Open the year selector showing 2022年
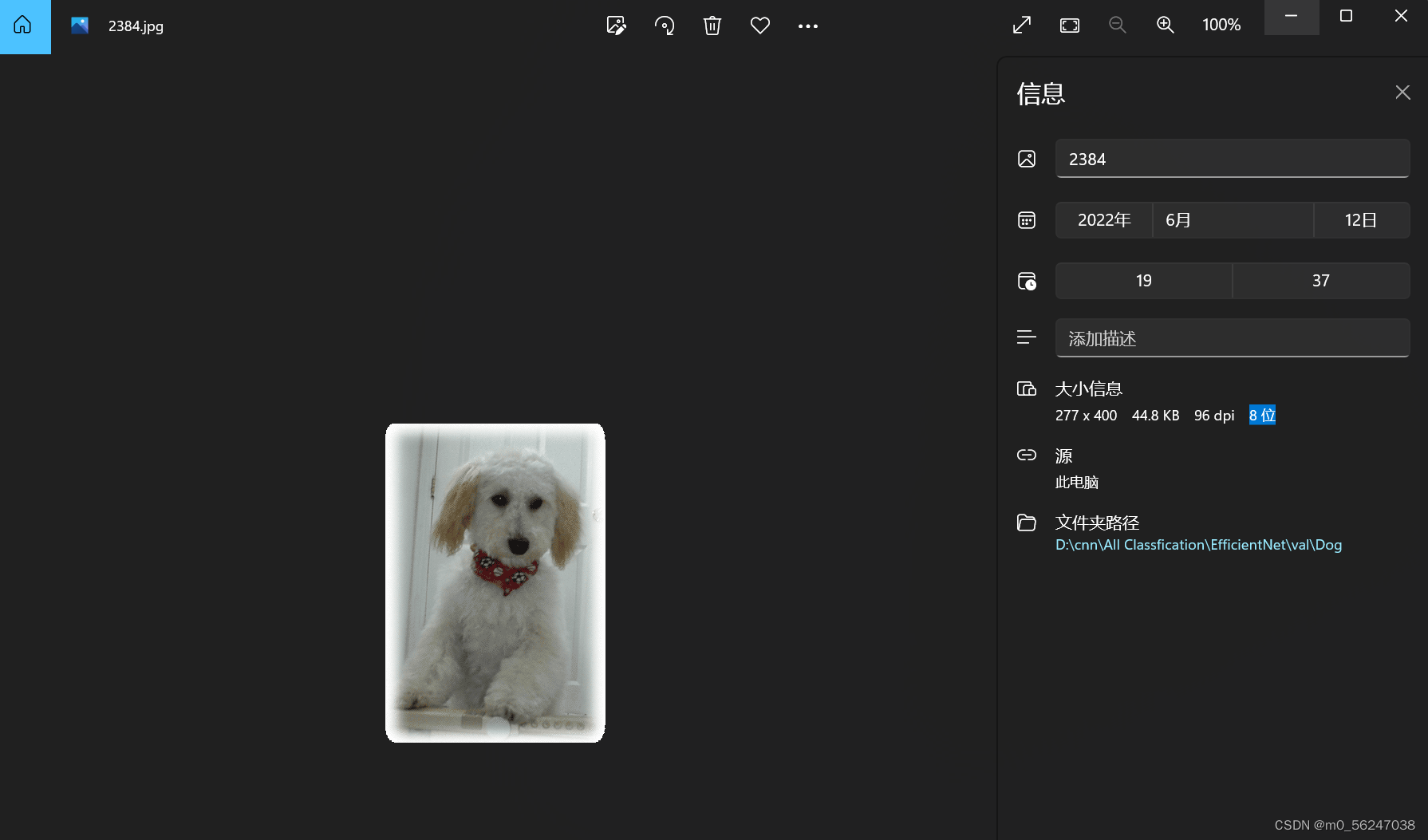The height and width of the screenshot is (840, 1428). click(1104, 220)
